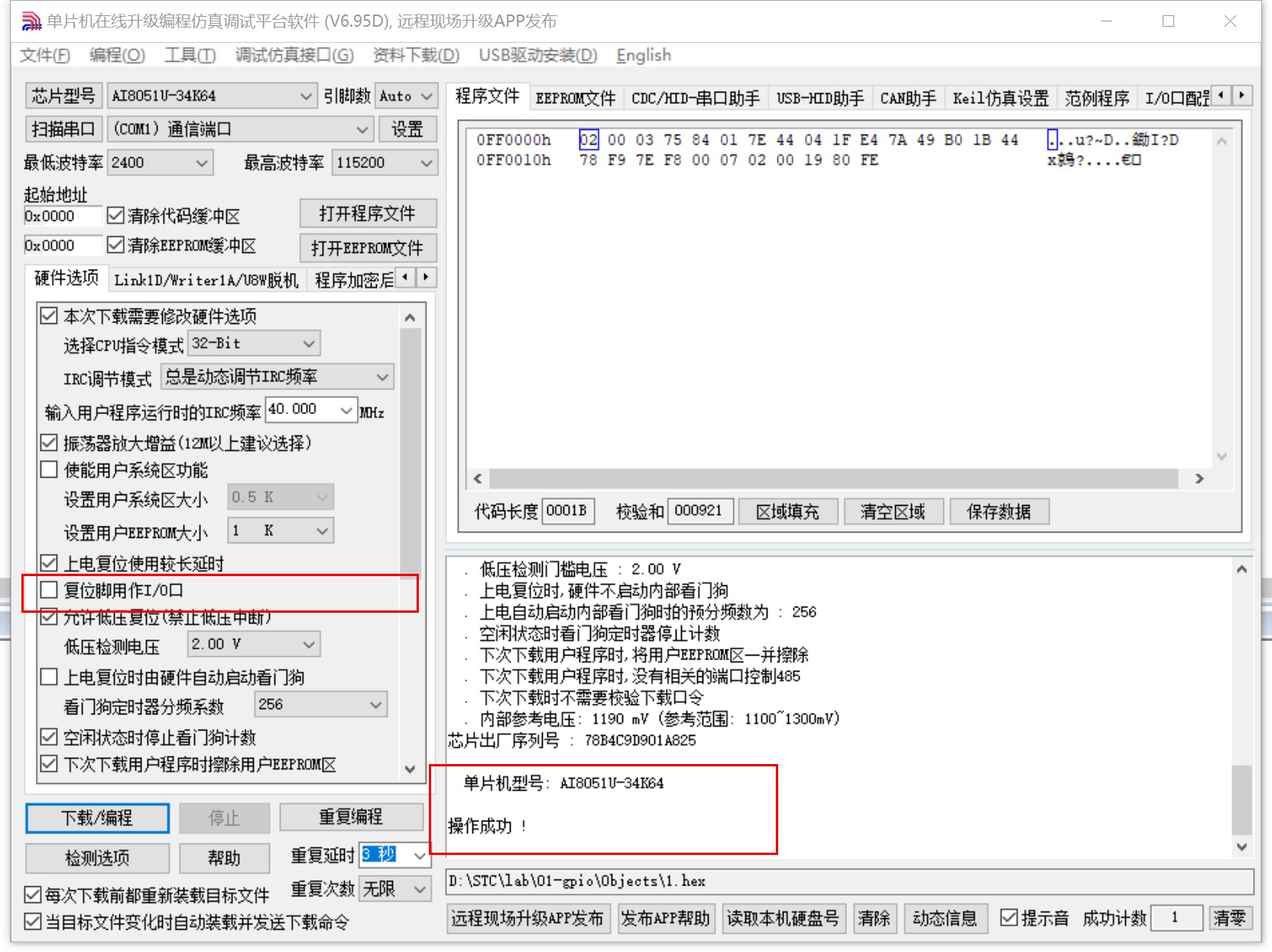Click log panel scroll up arrow
Viewport: 1272px width, 952px height.
tap(1241, 569)
